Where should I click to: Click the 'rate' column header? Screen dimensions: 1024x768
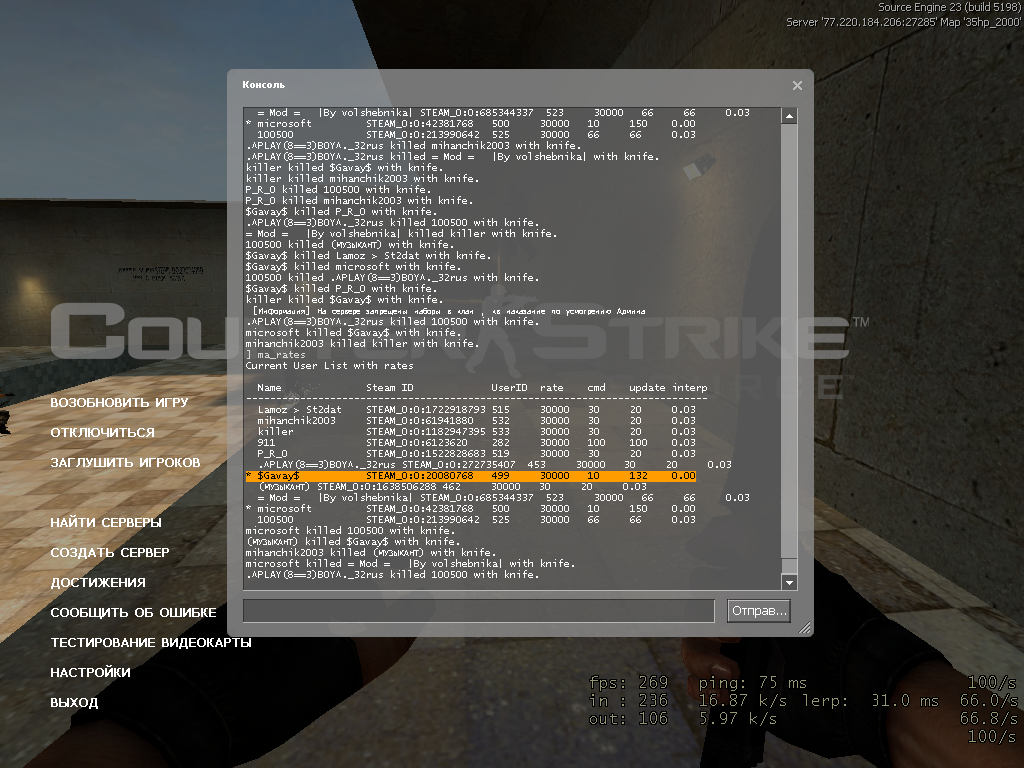pyautogui.click(x=552, y=388)
